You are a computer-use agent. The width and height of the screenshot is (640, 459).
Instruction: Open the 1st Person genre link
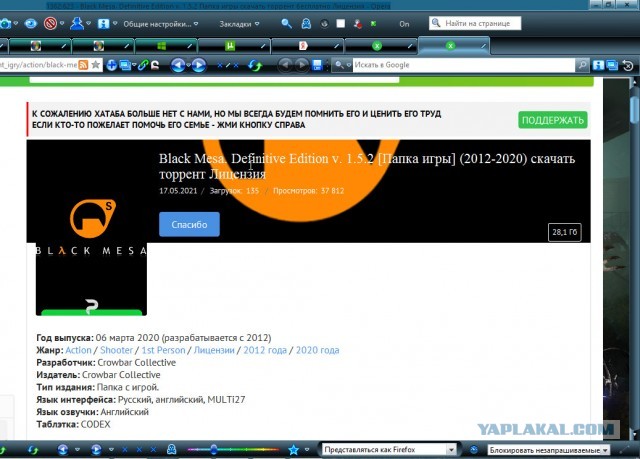pos(163,350)
